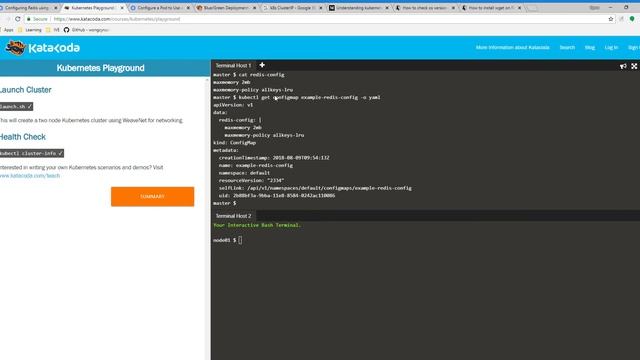Viewport: 640px width, 360px height.
Task: Switch to the Configuring Redis tab
Action: click(27, 8)
